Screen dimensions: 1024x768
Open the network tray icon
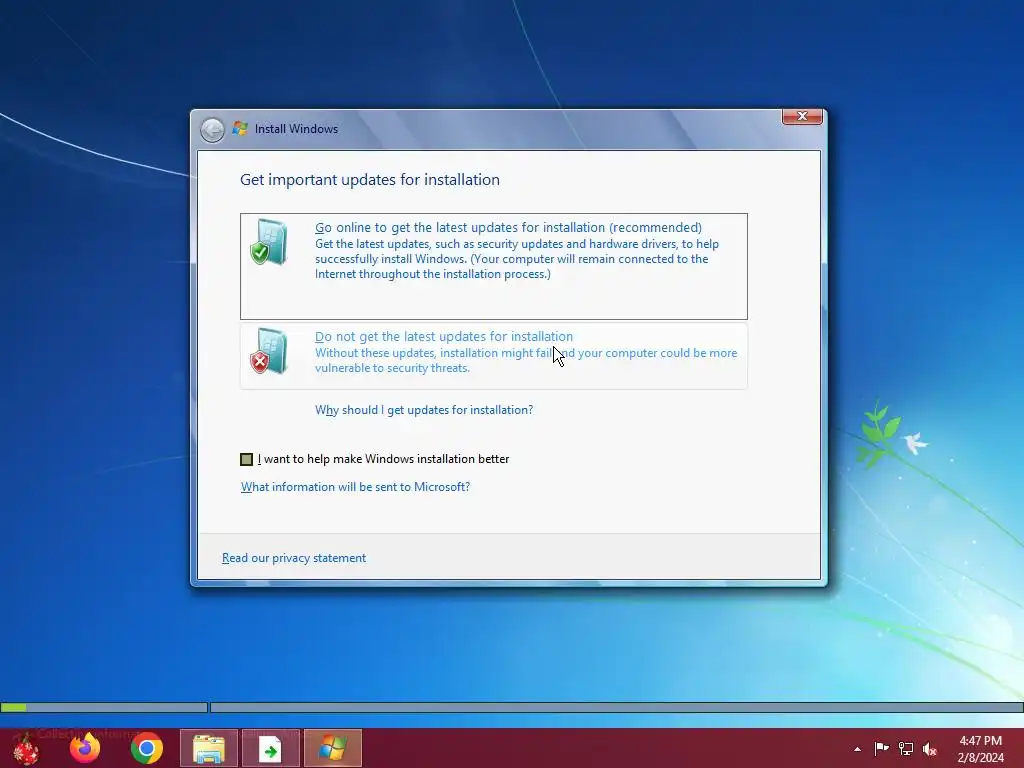[x=906, y=749]
